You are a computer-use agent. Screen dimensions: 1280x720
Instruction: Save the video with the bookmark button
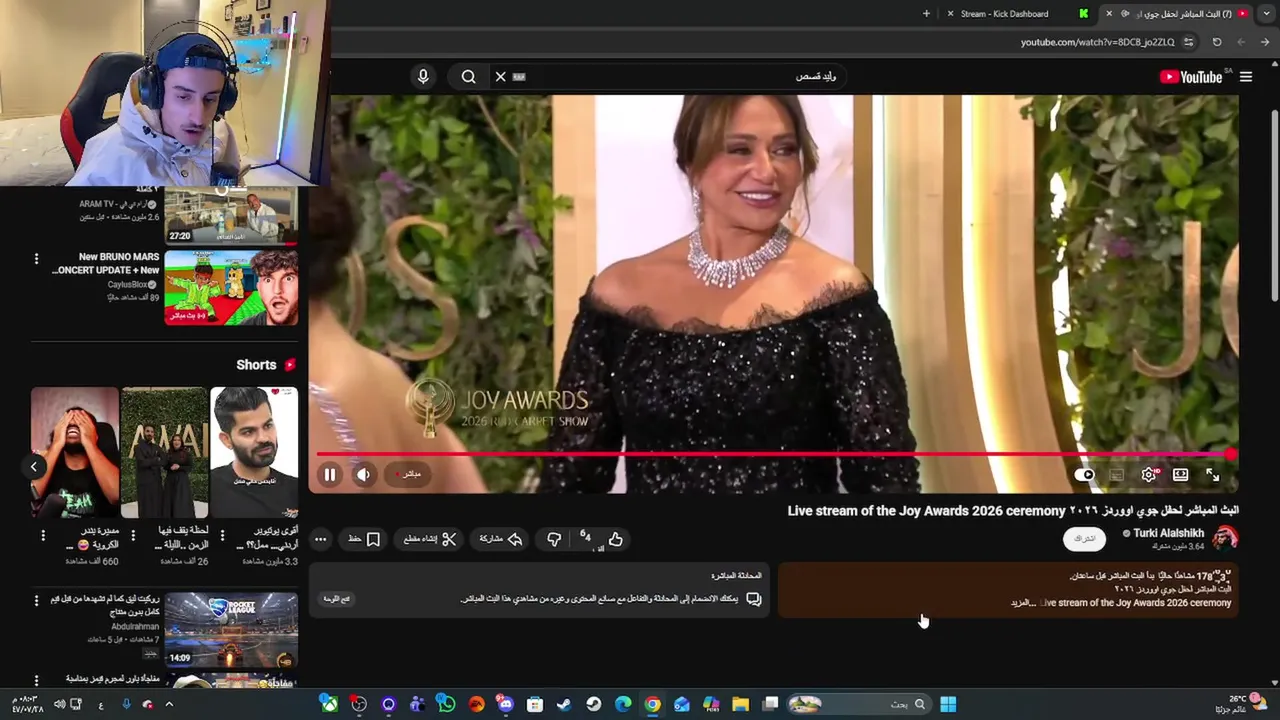point(364,539)
